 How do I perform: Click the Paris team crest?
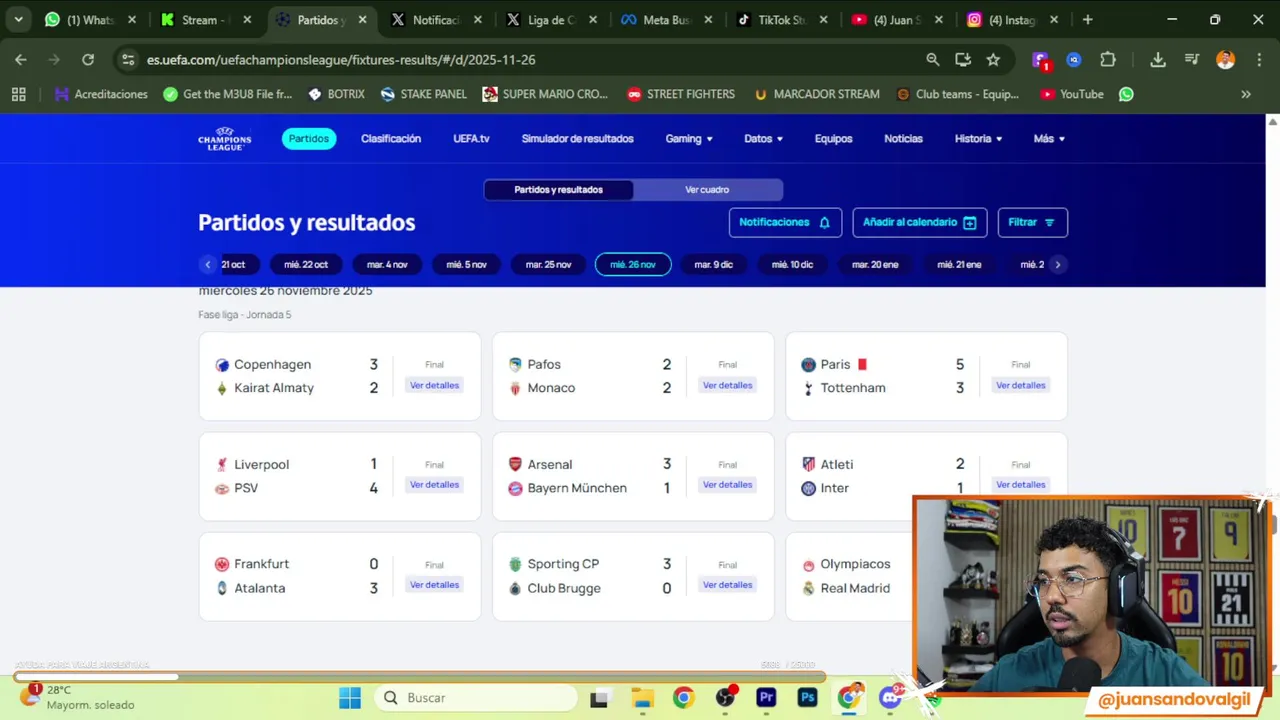tap(808, 365)
